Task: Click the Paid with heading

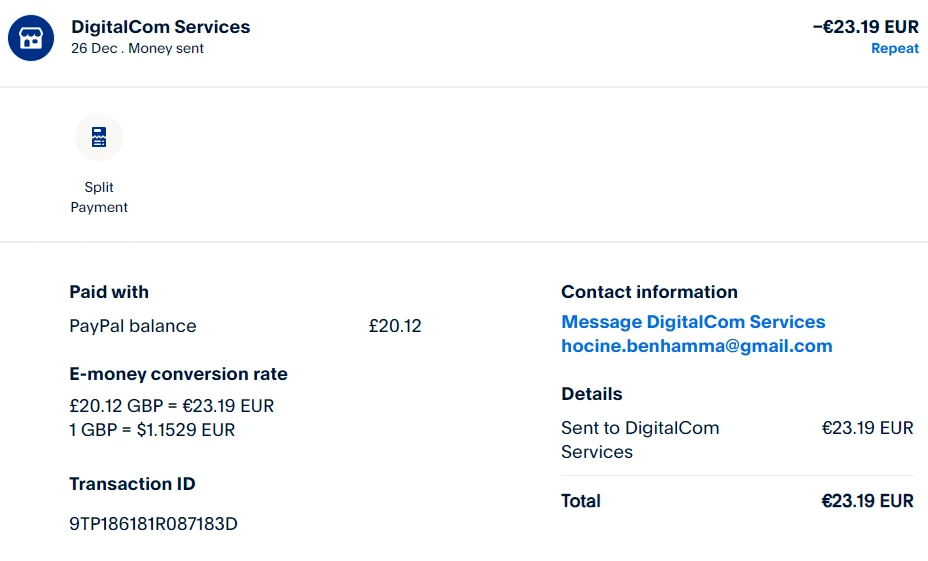Action: click(x=109, y=292)
